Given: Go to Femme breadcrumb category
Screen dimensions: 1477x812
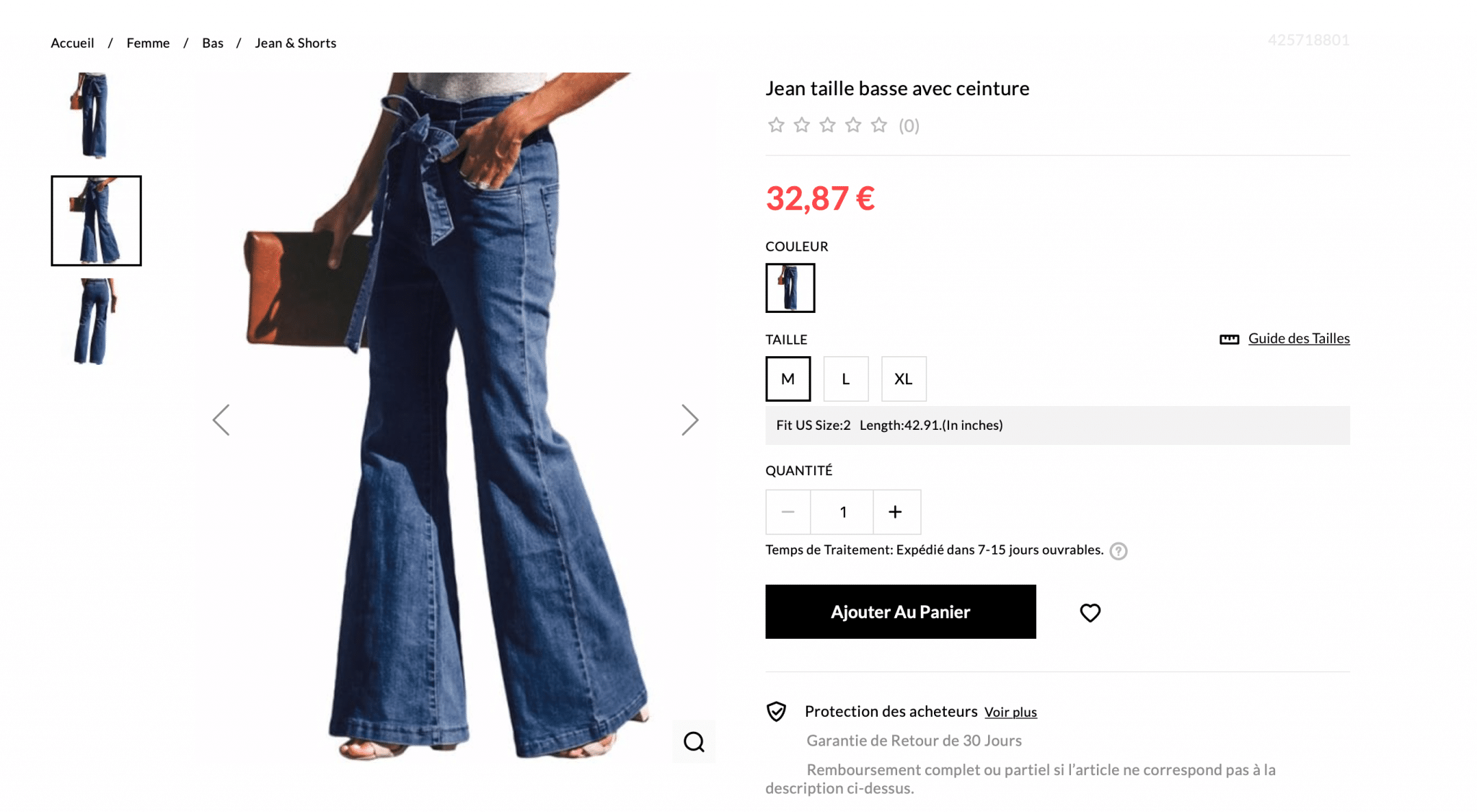Looking at the screenshot, I should point(148,43).
